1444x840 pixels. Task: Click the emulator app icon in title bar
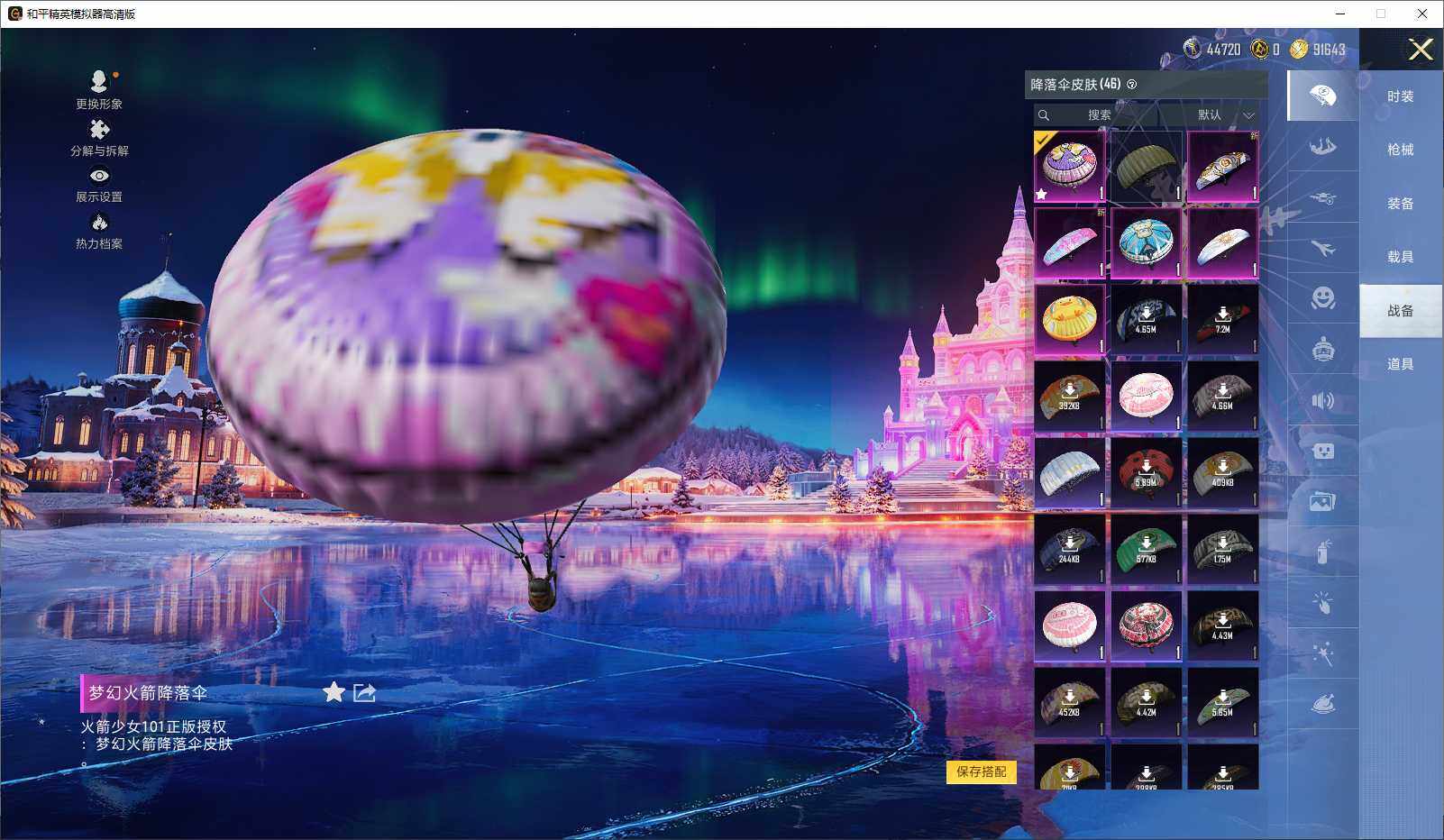coord(14,14)
